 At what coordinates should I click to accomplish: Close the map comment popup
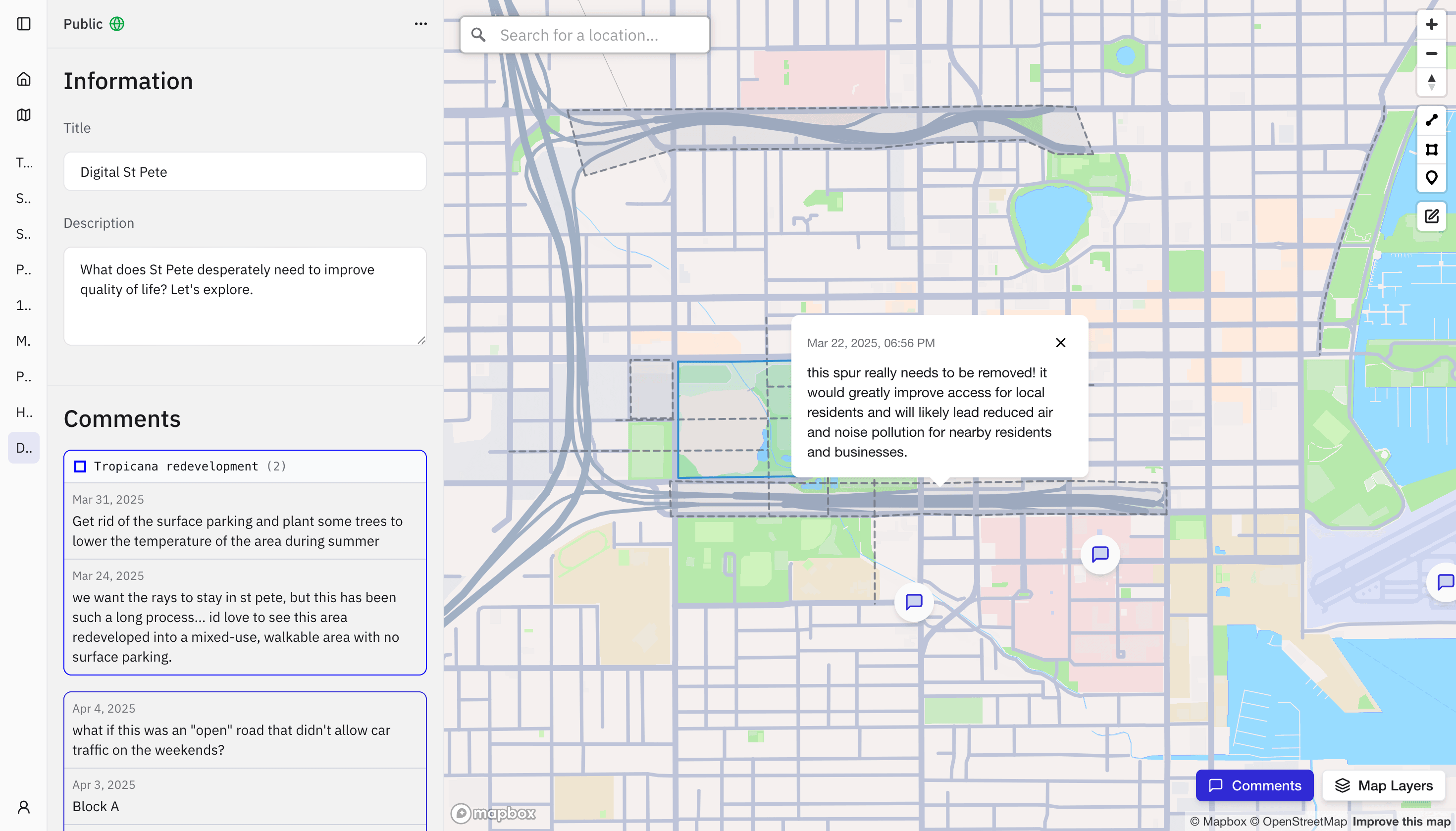point(1060,342)
